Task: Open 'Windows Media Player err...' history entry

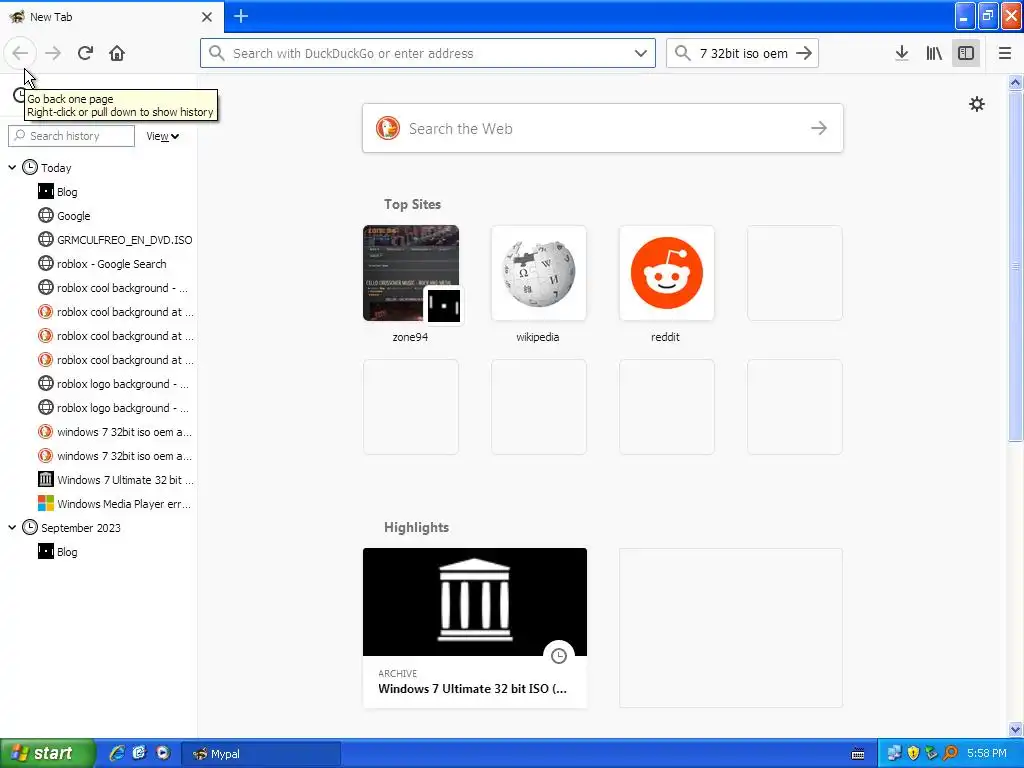Action: pos(114,504)
